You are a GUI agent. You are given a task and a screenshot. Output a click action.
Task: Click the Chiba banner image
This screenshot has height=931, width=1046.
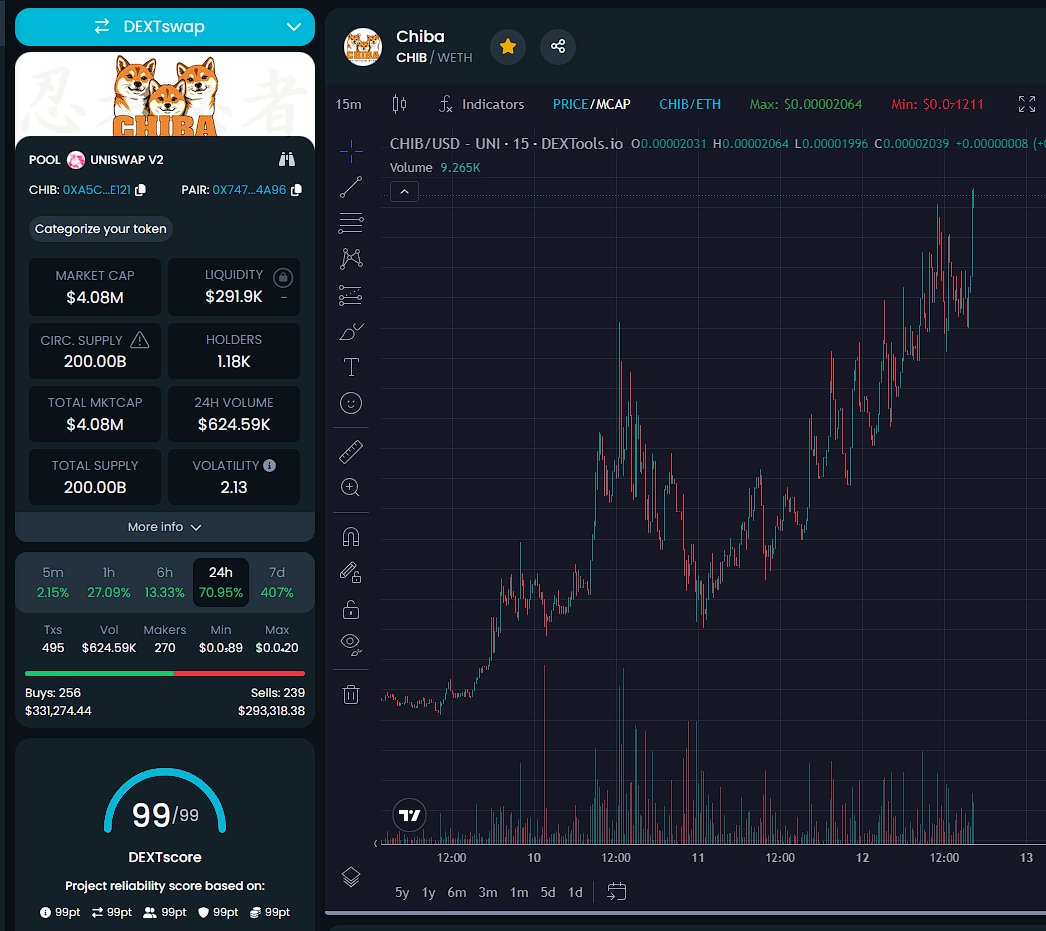tap(165, 94)
